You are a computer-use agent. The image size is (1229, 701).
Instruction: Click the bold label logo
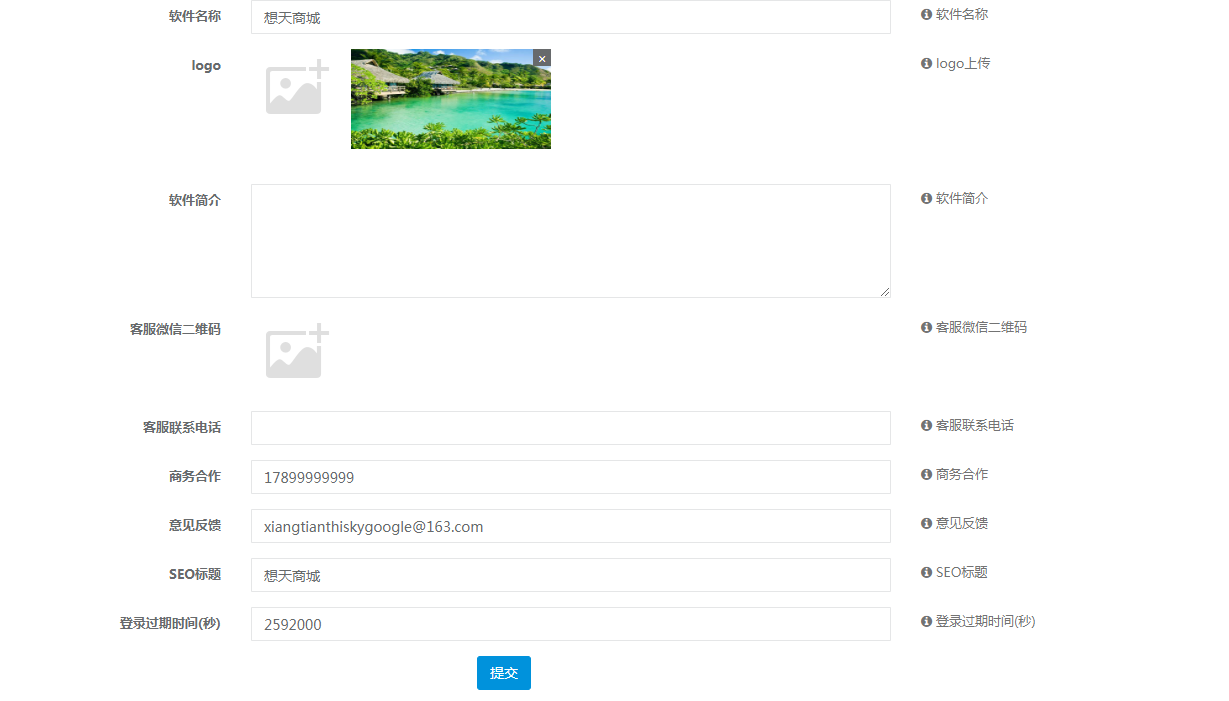206,66
